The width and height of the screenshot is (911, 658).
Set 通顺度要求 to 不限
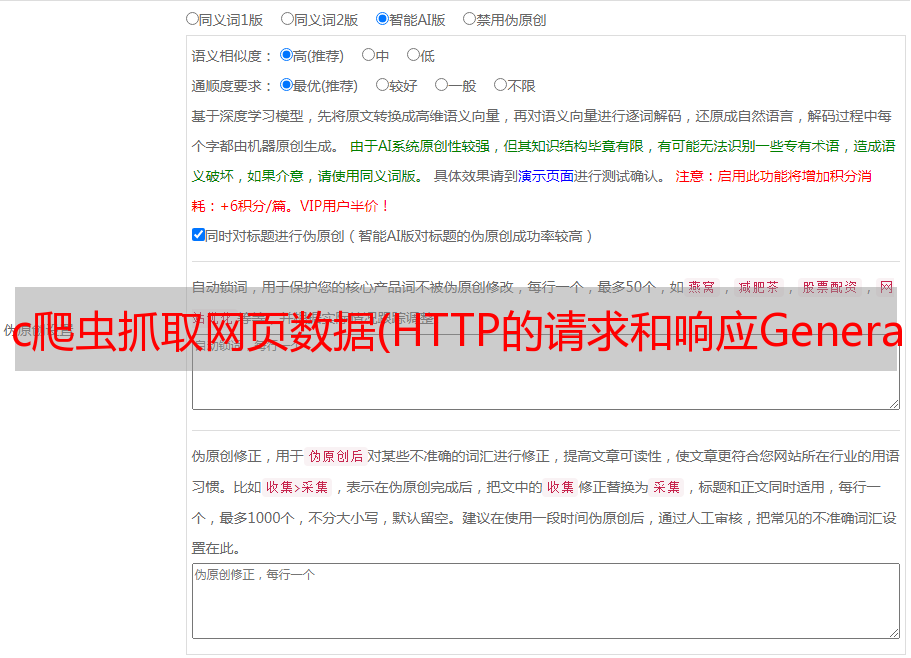tap(500, 85)
